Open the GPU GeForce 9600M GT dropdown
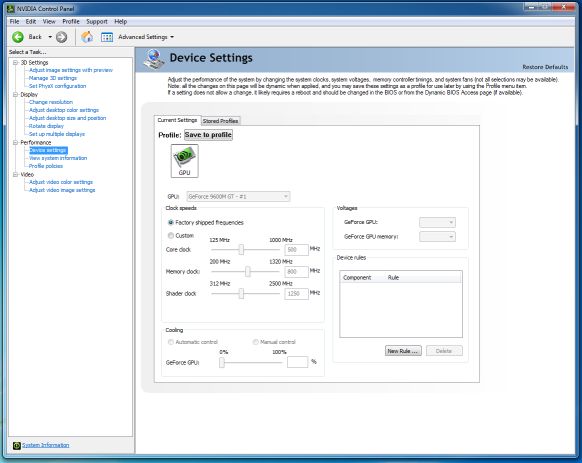Image resolution: width=582 pixels, height=463 pixels. (x=238, y=196)
